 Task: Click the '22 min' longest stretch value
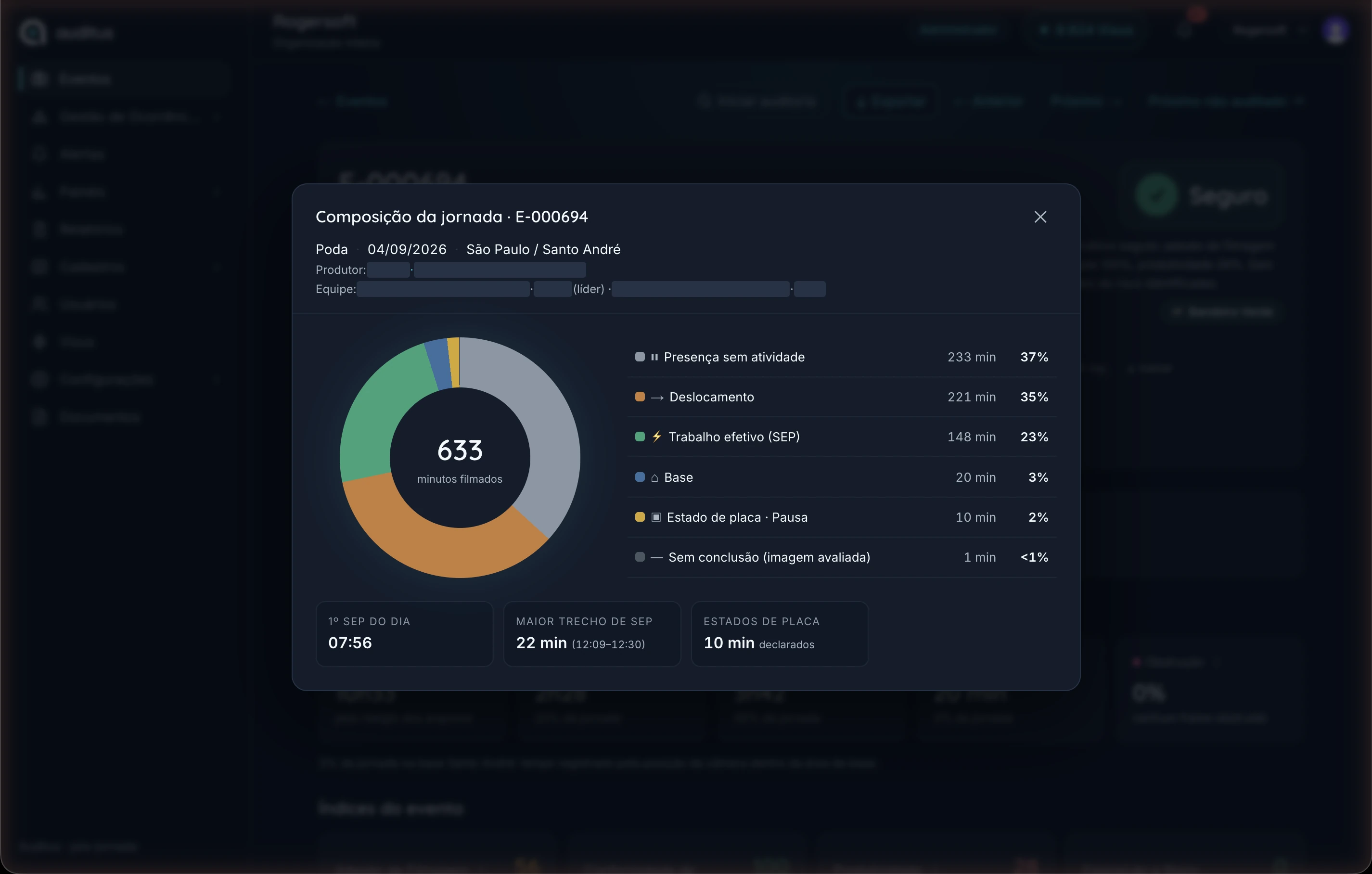click(541, 643)
